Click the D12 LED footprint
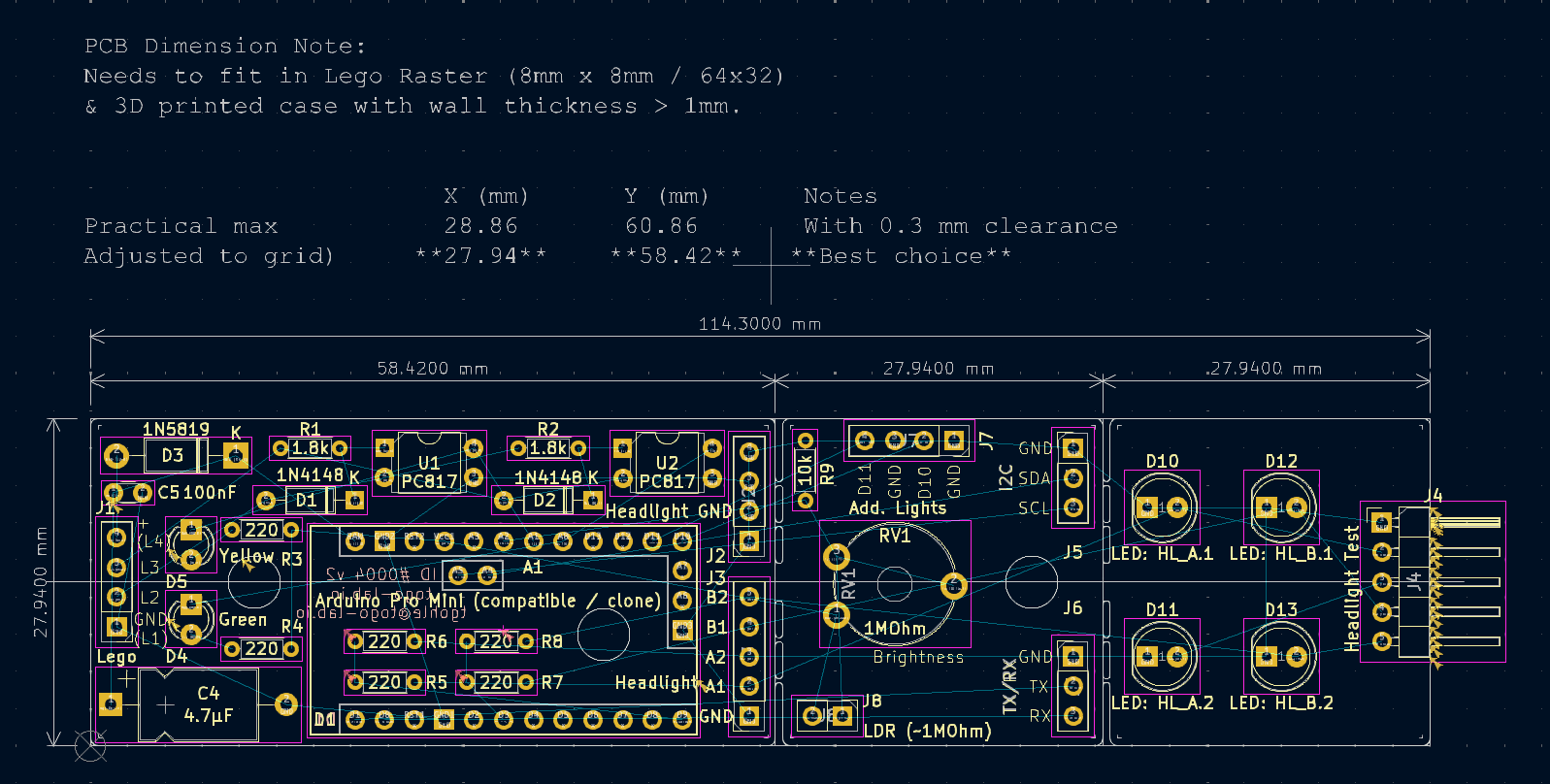Screen dimensions: 1550x784 click(x=1281, y=507)
